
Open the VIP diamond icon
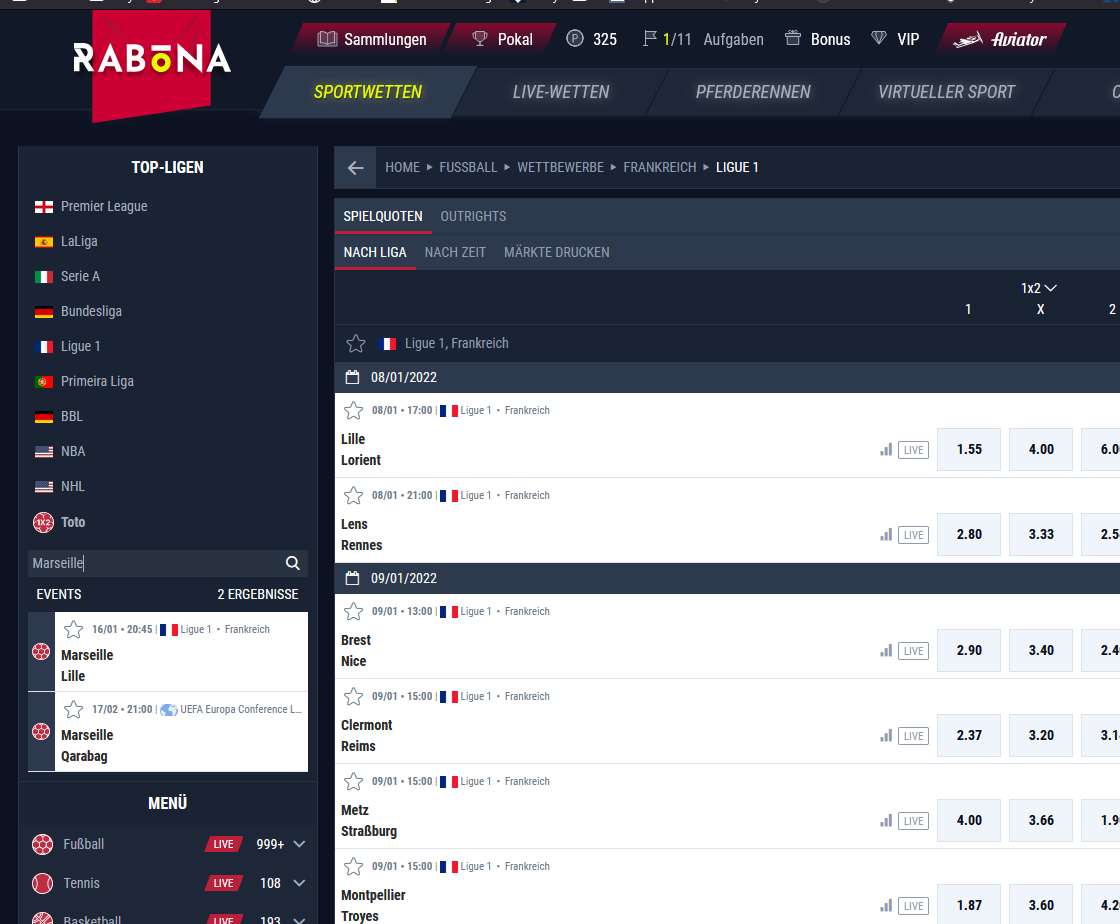point(879,38)
